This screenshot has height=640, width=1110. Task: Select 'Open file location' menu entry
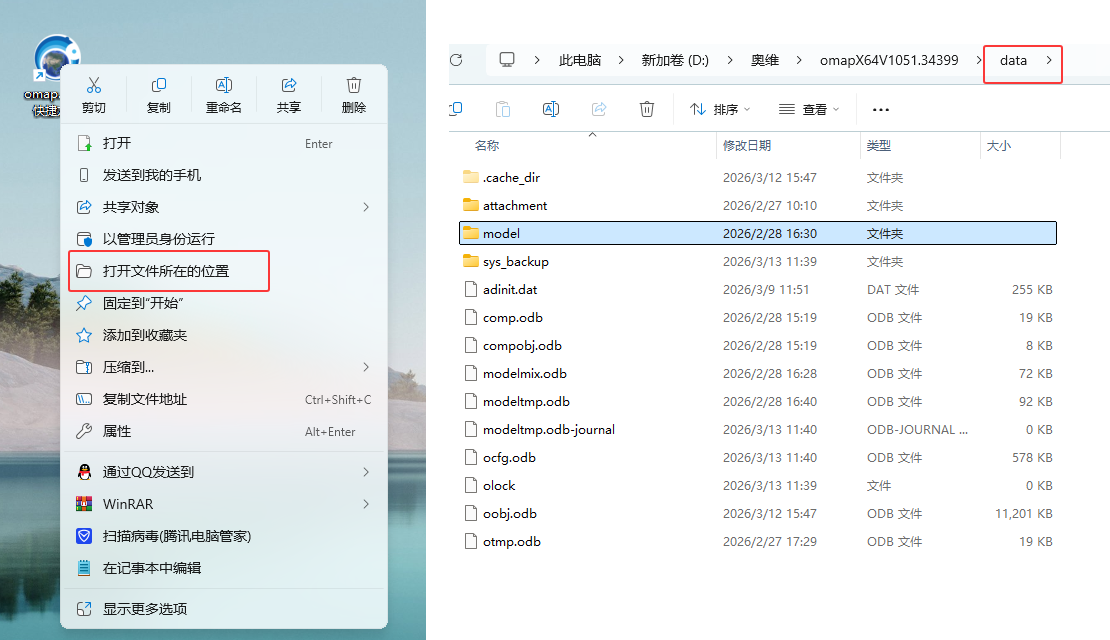(166, 271)
